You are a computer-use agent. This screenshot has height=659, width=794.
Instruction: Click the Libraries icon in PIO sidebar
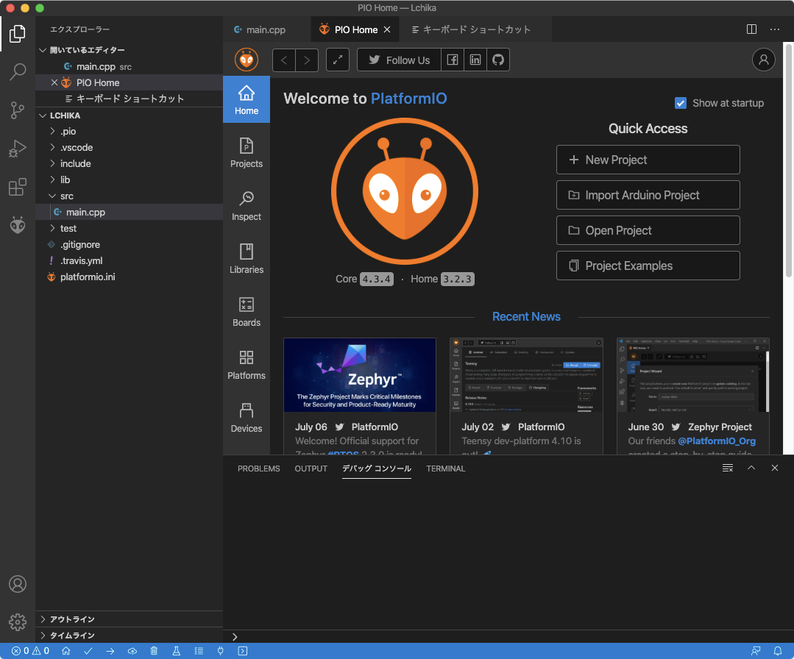246,258
